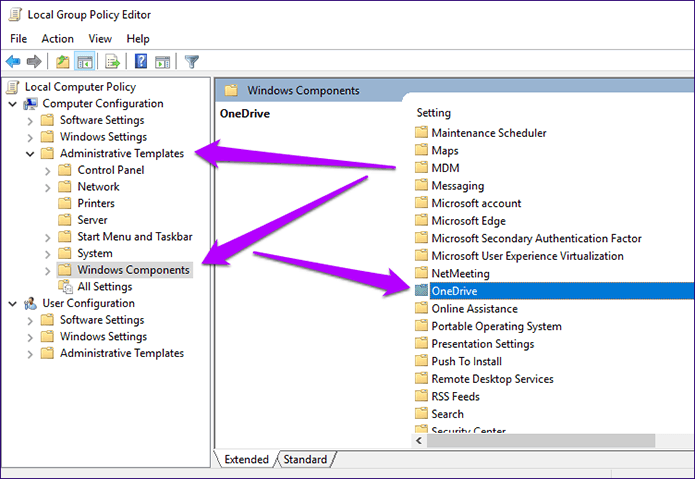The width and height of the screenshot is (695, 479).
Task: Click the Up one level folder icon
Action: point(62,61)
